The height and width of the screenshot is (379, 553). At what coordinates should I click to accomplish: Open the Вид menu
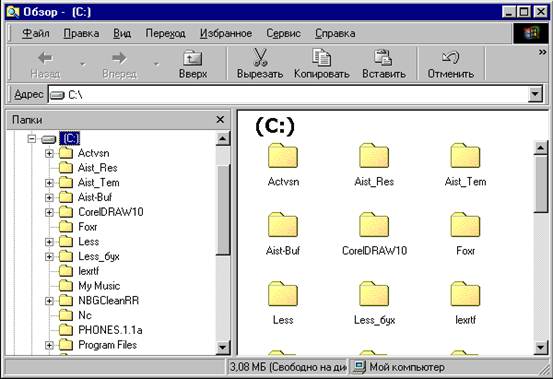tap(122, 33)
